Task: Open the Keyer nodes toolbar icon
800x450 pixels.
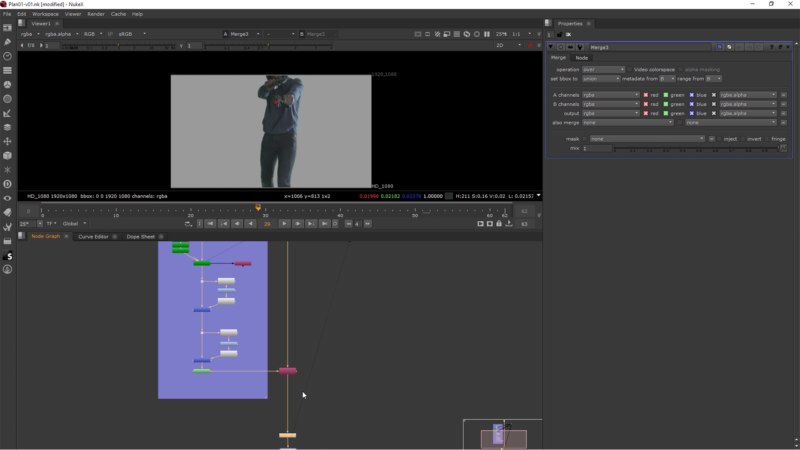Action: (x=7, y=113)
